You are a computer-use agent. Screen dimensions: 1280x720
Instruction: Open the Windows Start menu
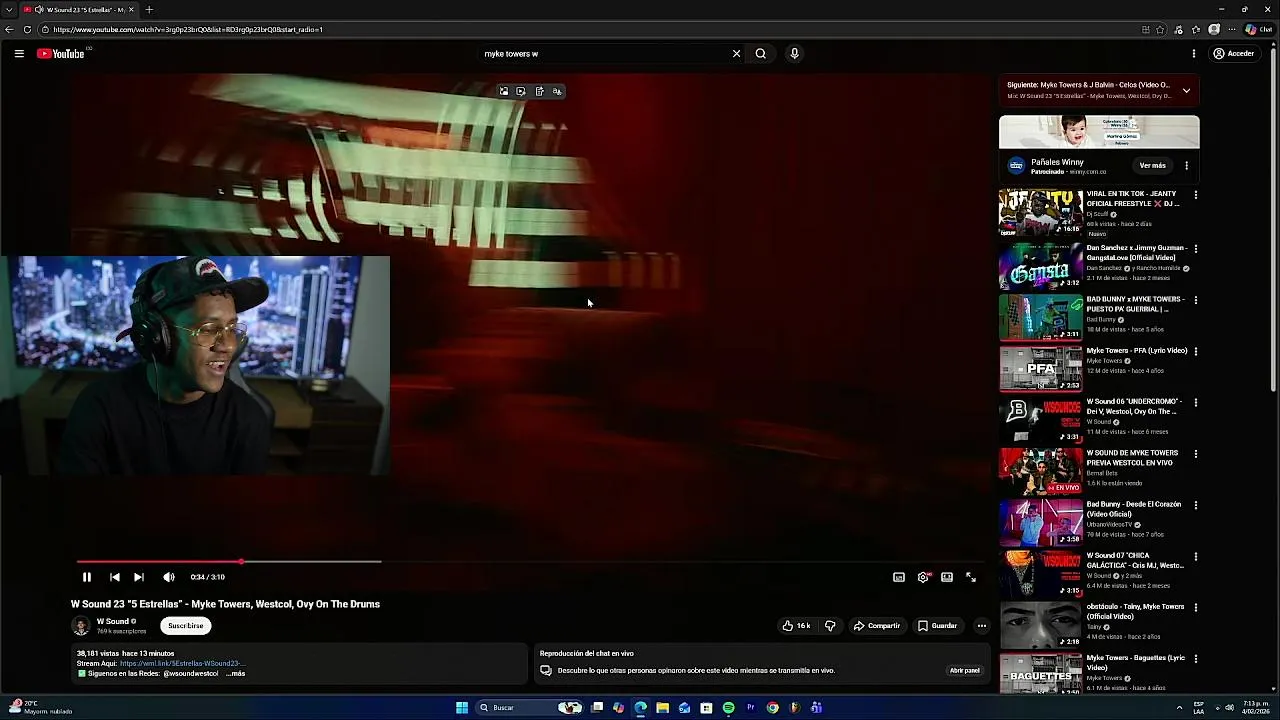pyautogui.click(x=462, y=708)
